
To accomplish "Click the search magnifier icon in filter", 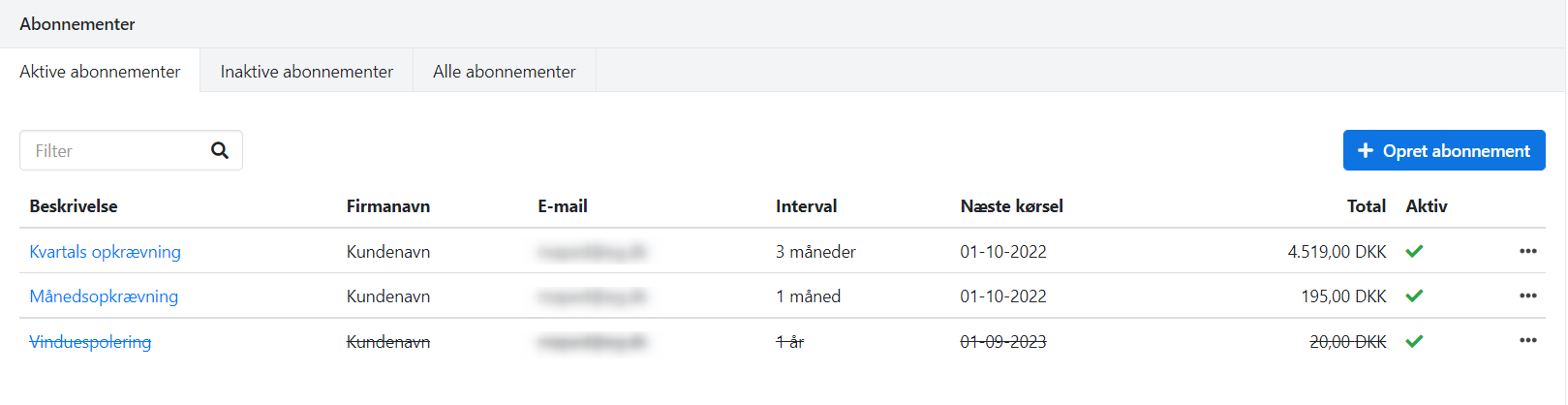I will [220, 150].
